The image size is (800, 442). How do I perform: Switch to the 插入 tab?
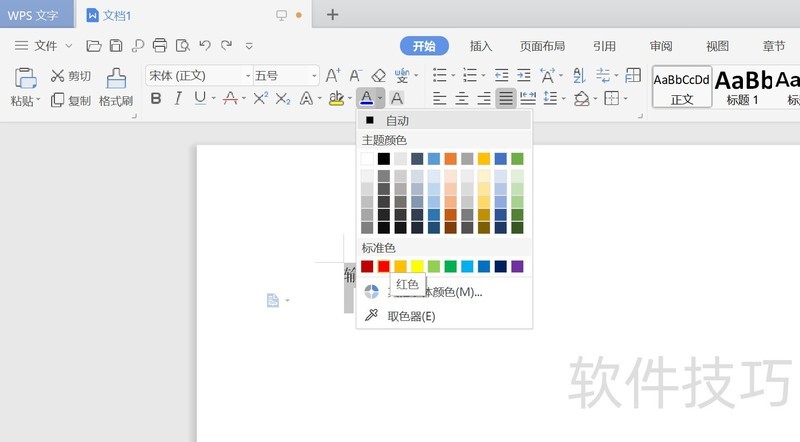[x=481, y=46]
